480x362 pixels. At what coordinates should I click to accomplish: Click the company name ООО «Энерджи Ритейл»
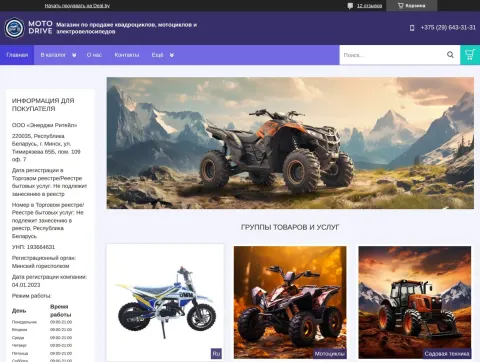point(44,125)
